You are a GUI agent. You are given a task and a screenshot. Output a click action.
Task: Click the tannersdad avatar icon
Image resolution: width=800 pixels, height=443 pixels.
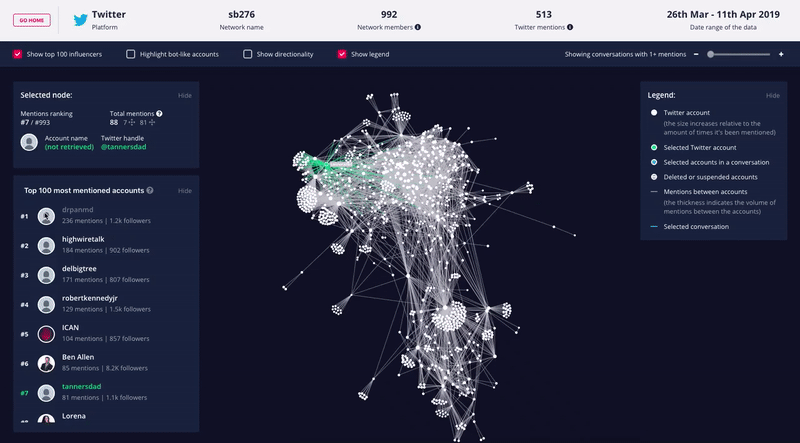(46, 393)
